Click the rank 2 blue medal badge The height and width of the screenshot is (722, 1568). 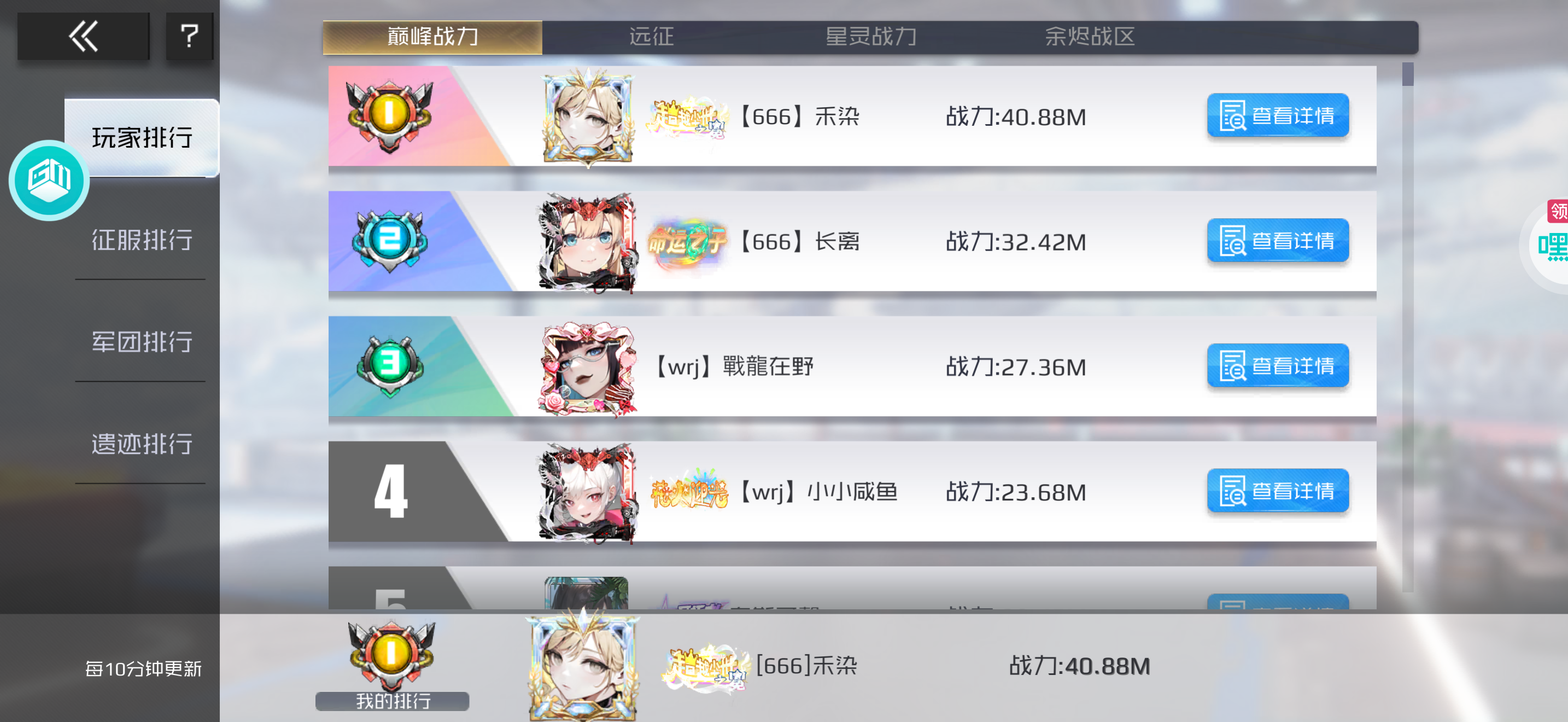coord(390,241)
